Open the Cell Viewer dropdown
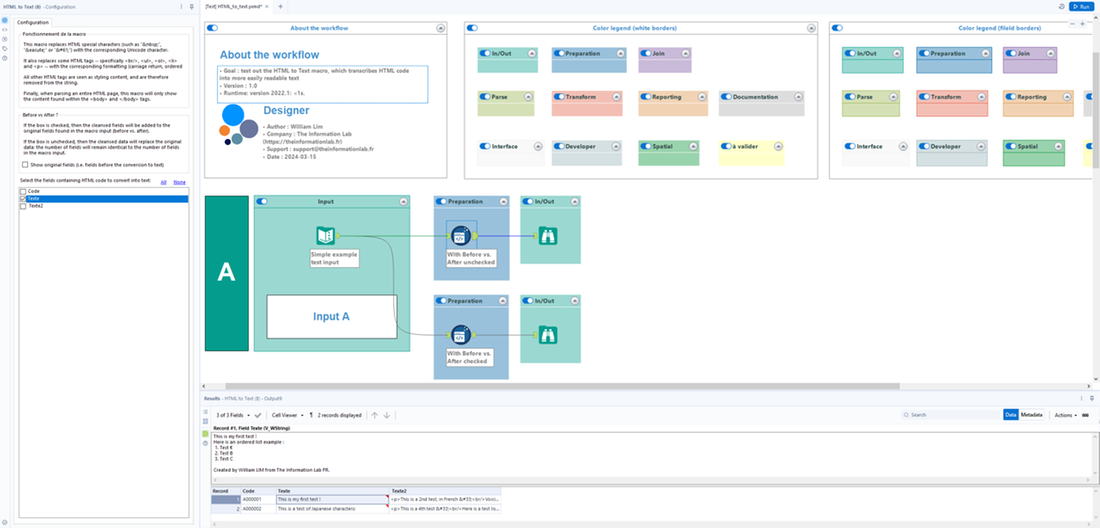 (287, 415)
